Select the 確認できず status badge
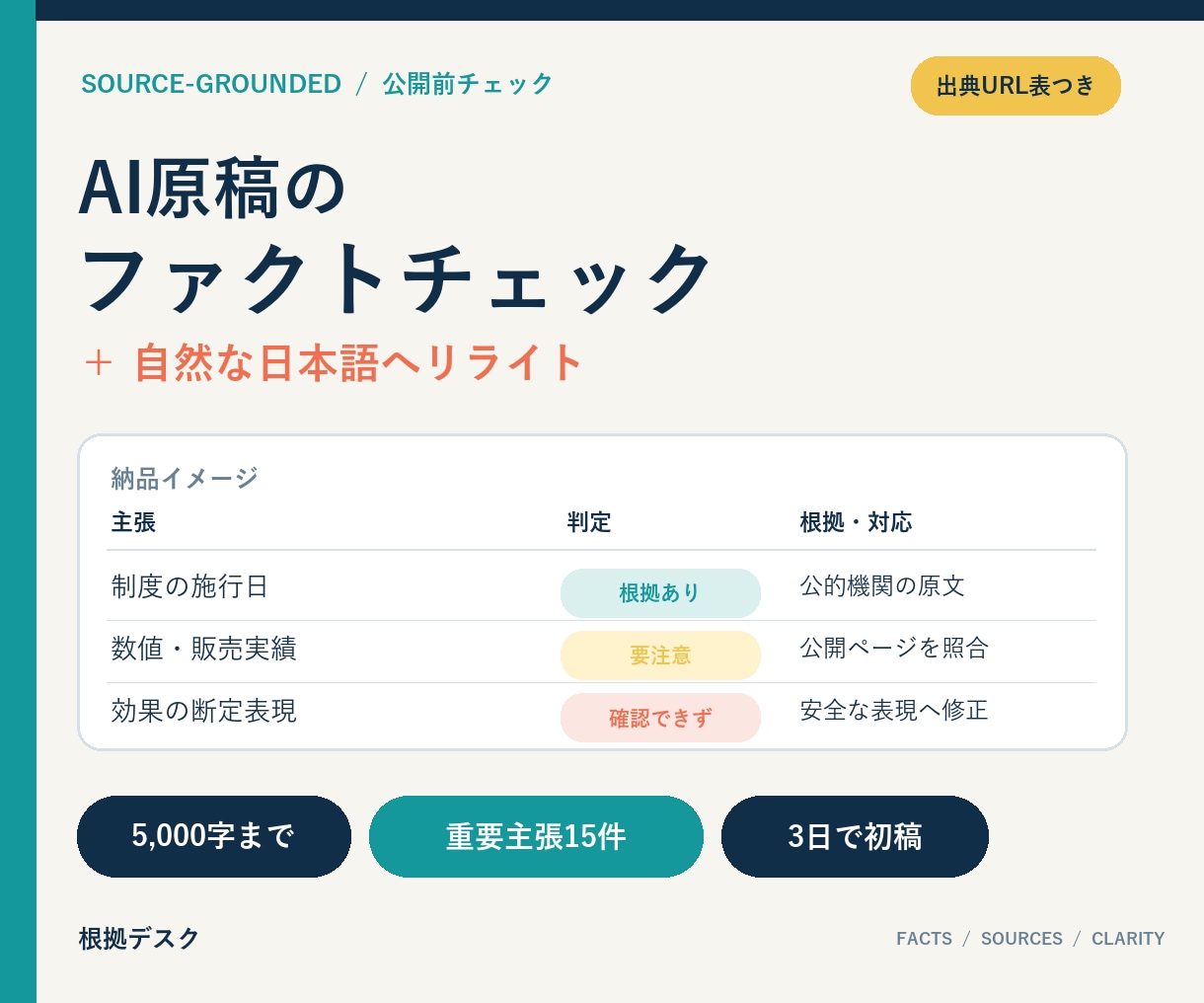Screen dimensions: 1204x1003 pyautogui.click(x=660, y=718)
